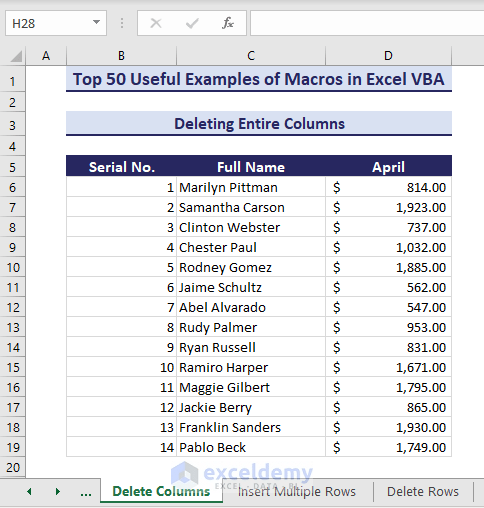Select row 5 header
The height and width of the screenshot is (508, 484).
pos(13,167)
